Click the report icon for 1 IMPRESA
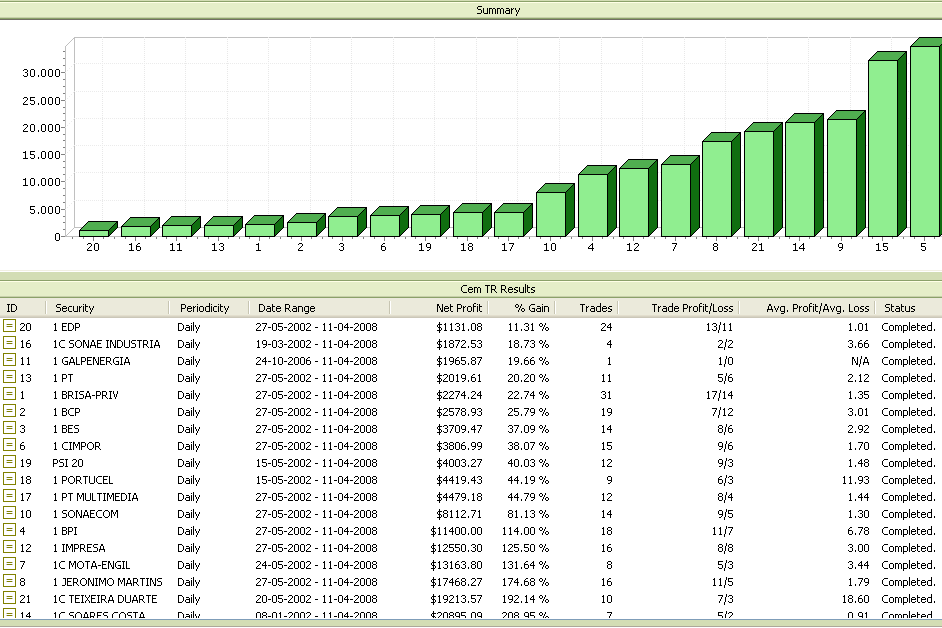Image resolution: width=942 pixels, height=628 pixels. 10,547
